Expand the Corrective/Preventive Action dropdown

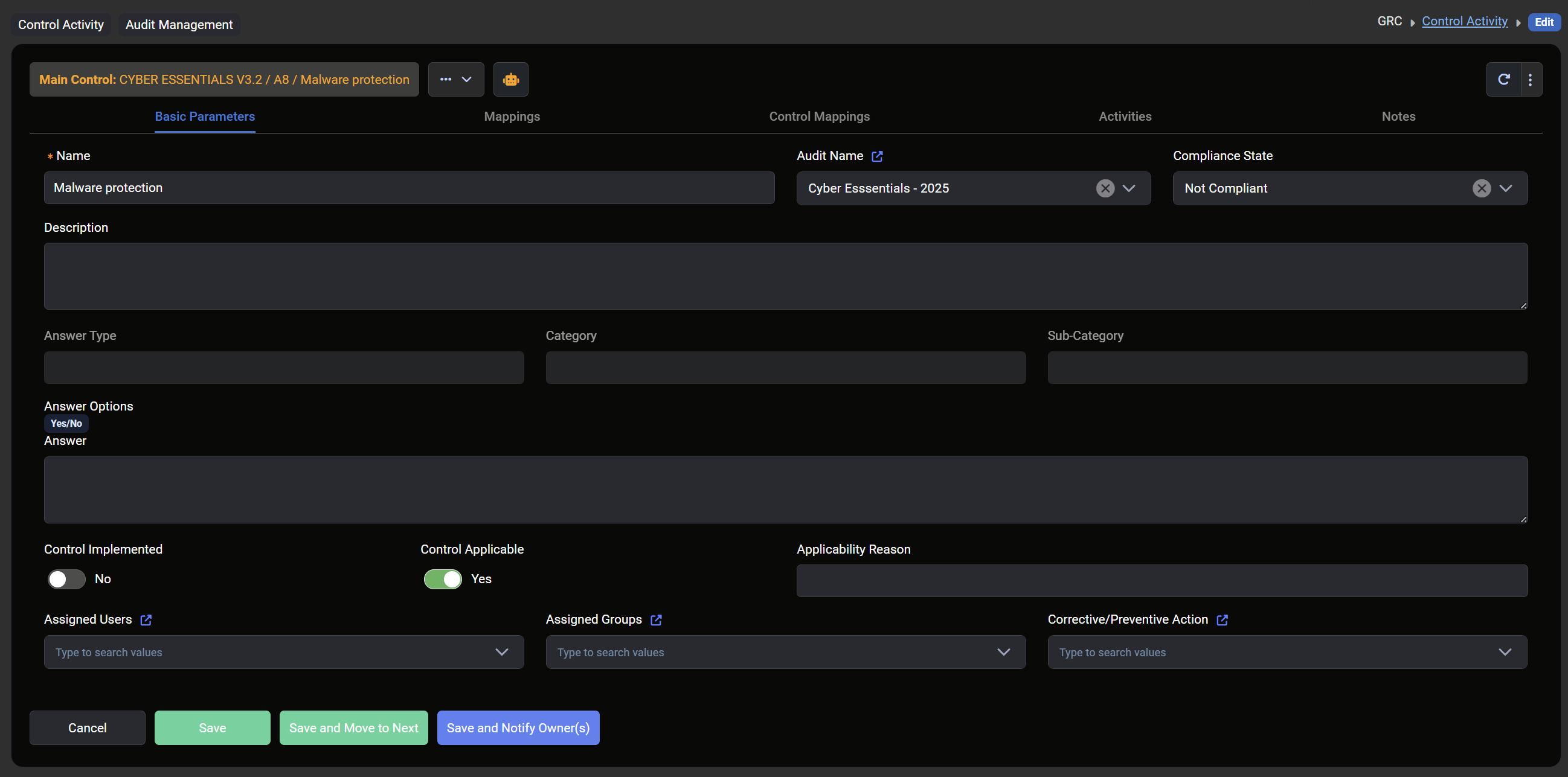(x=1505, y=651)
